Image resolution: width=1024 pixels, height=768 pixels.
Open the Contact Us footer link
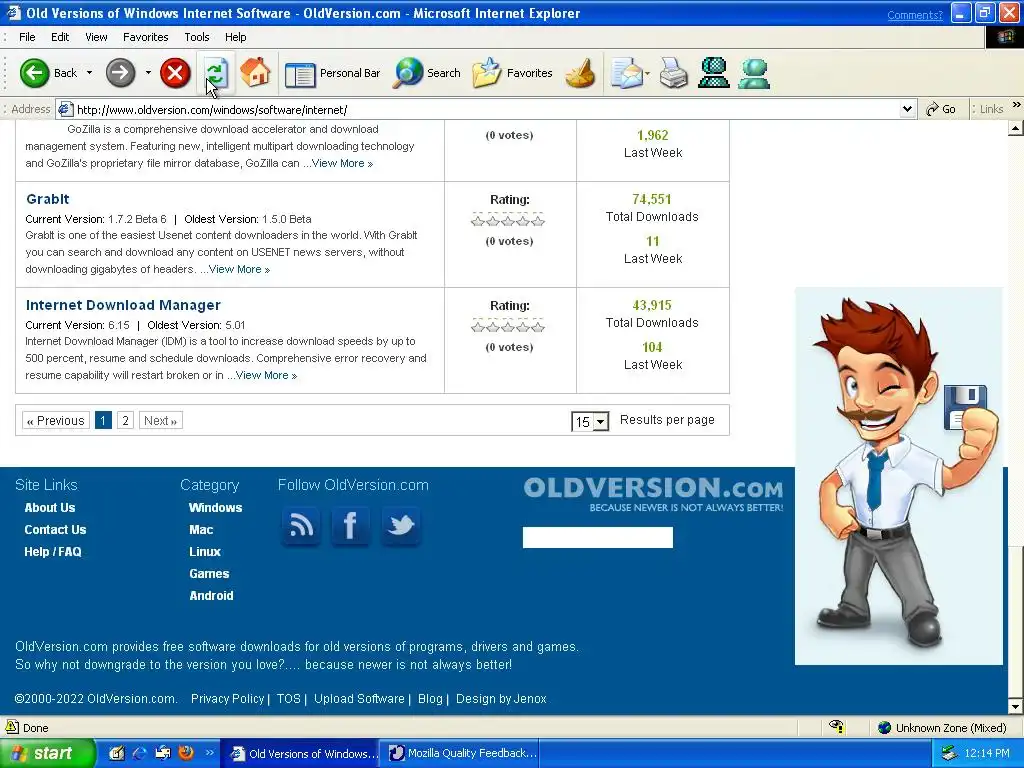[56, 530]
